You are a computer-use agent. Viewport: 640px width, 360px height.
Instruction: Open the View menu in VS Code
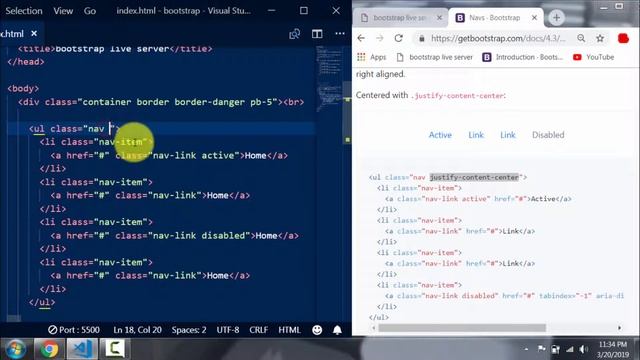63,11
